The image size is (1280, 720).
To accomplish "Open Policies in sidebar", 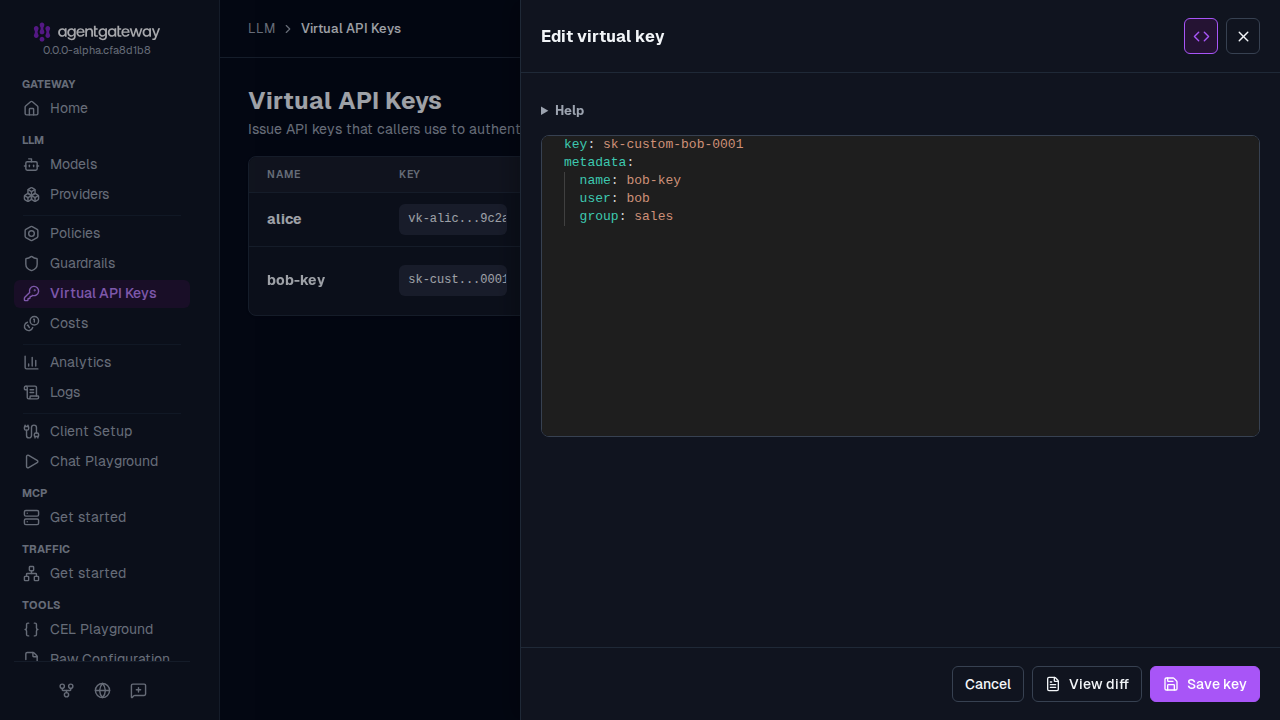I will (x=102, y=233).
